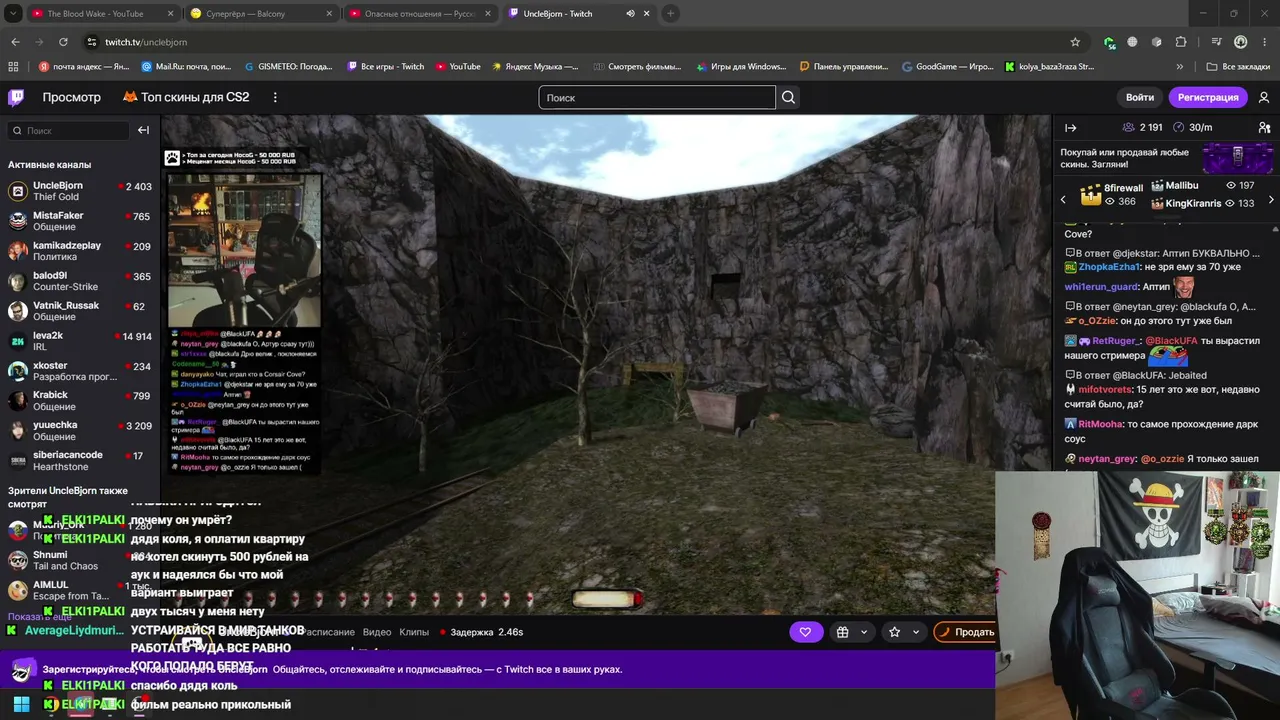Open the tab search dropdown in Chrome
The height and width of the screenshot is (720, 1280).
(x=13, y=14)
